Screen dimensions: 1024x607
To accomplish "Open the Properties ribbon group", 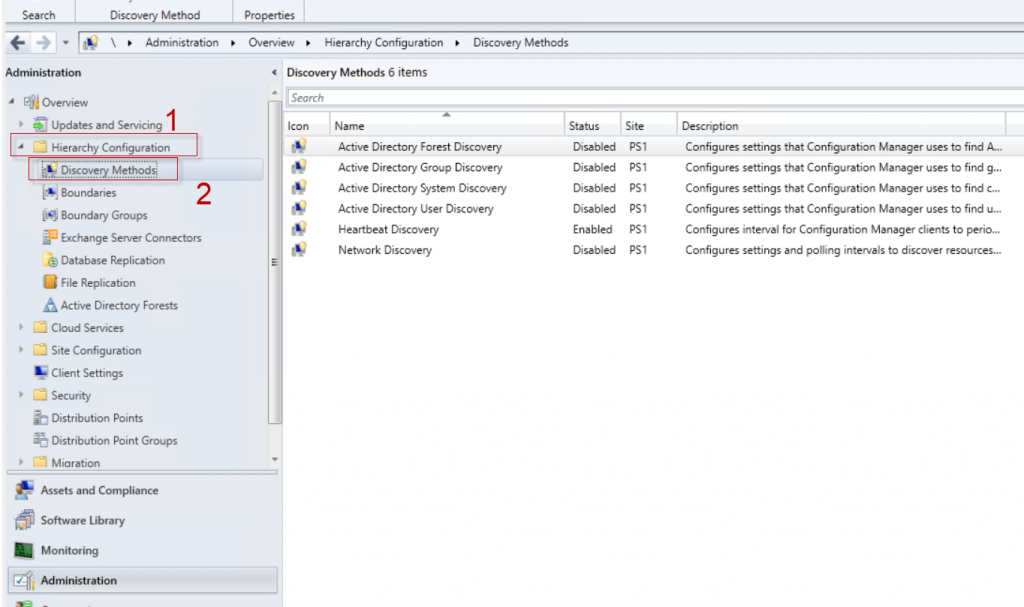I will tap(269, 14).
